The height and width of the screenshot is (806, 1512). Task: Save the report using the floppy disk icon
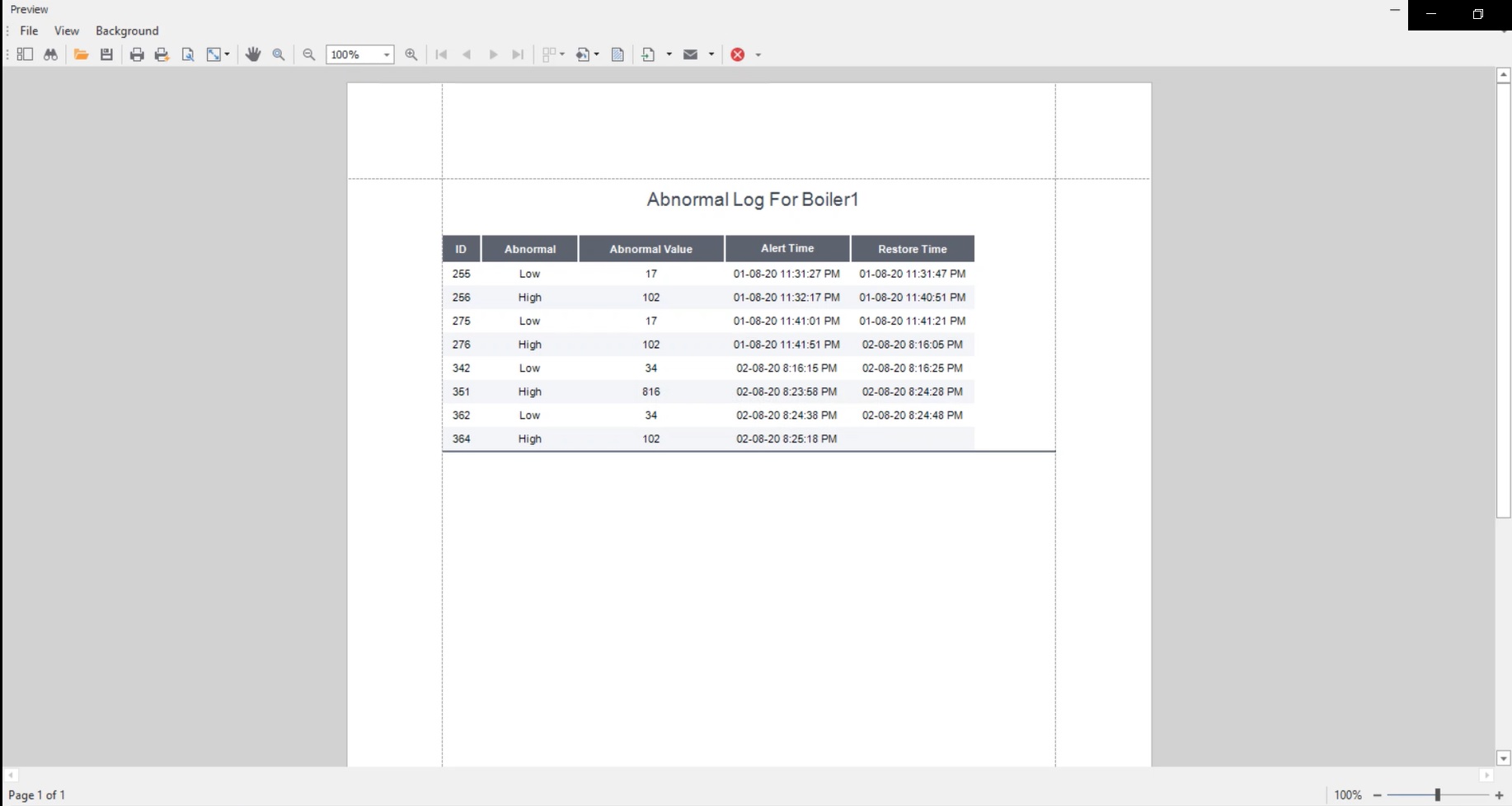pos(106,54)
